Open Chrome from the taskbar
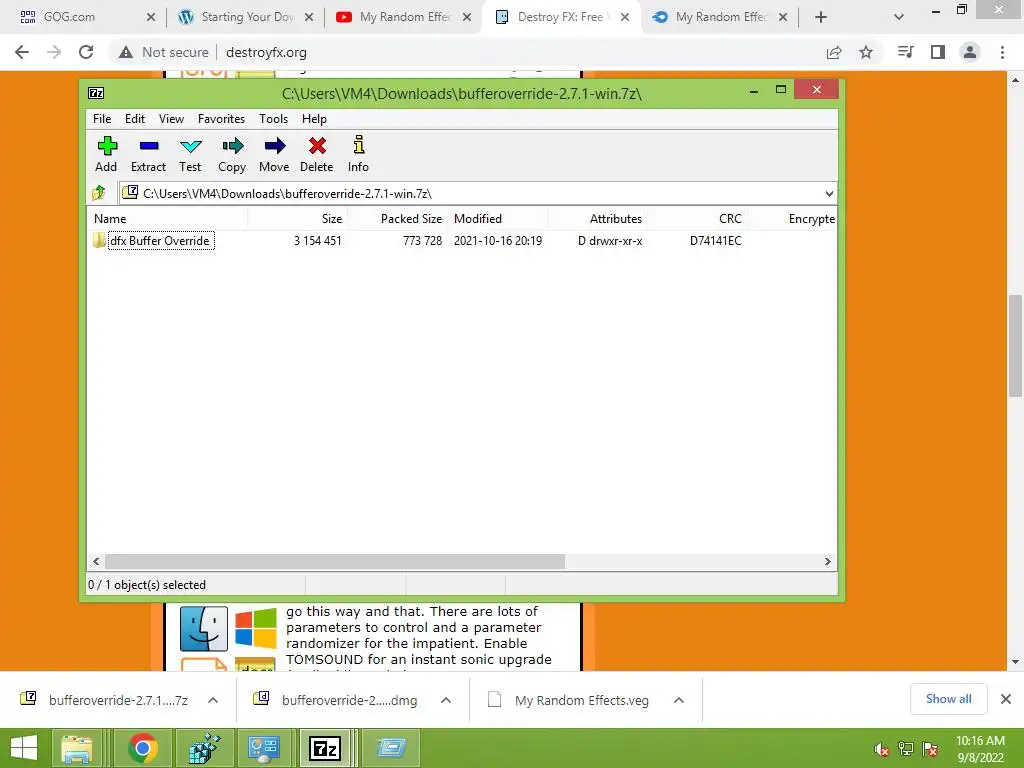1024x768 pixels. (x=143, y=748)
